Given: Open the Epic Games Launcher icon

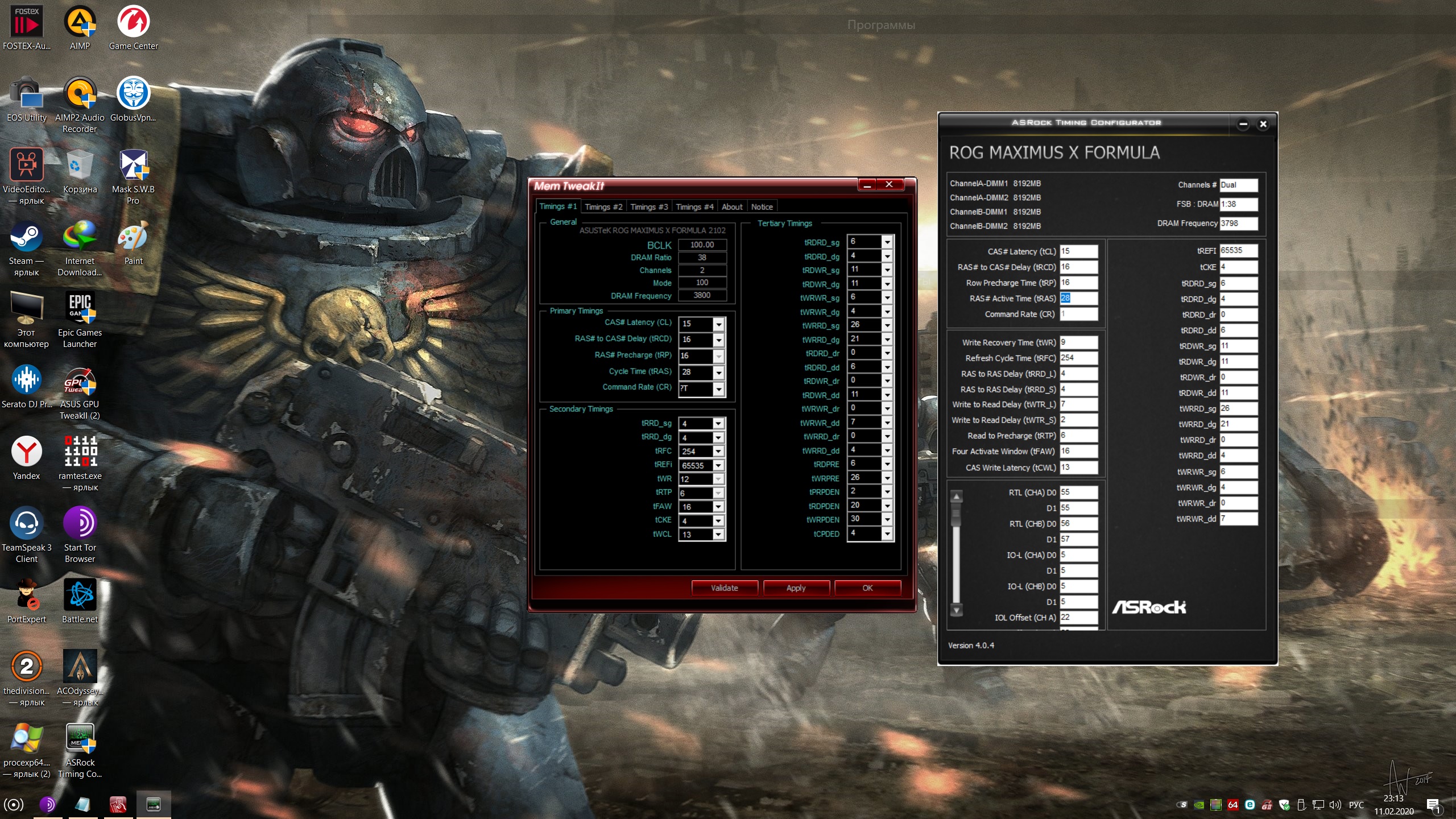Looking at the screenshot, I should click(x=80, y=310).
